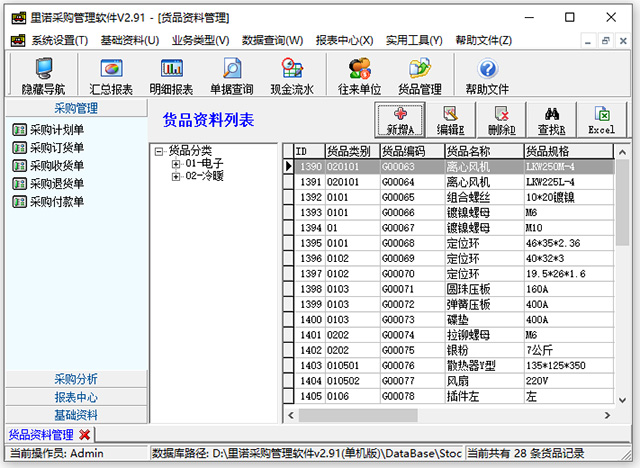Click the 隐藏导航 toolbar icon

tap(43, 76)
